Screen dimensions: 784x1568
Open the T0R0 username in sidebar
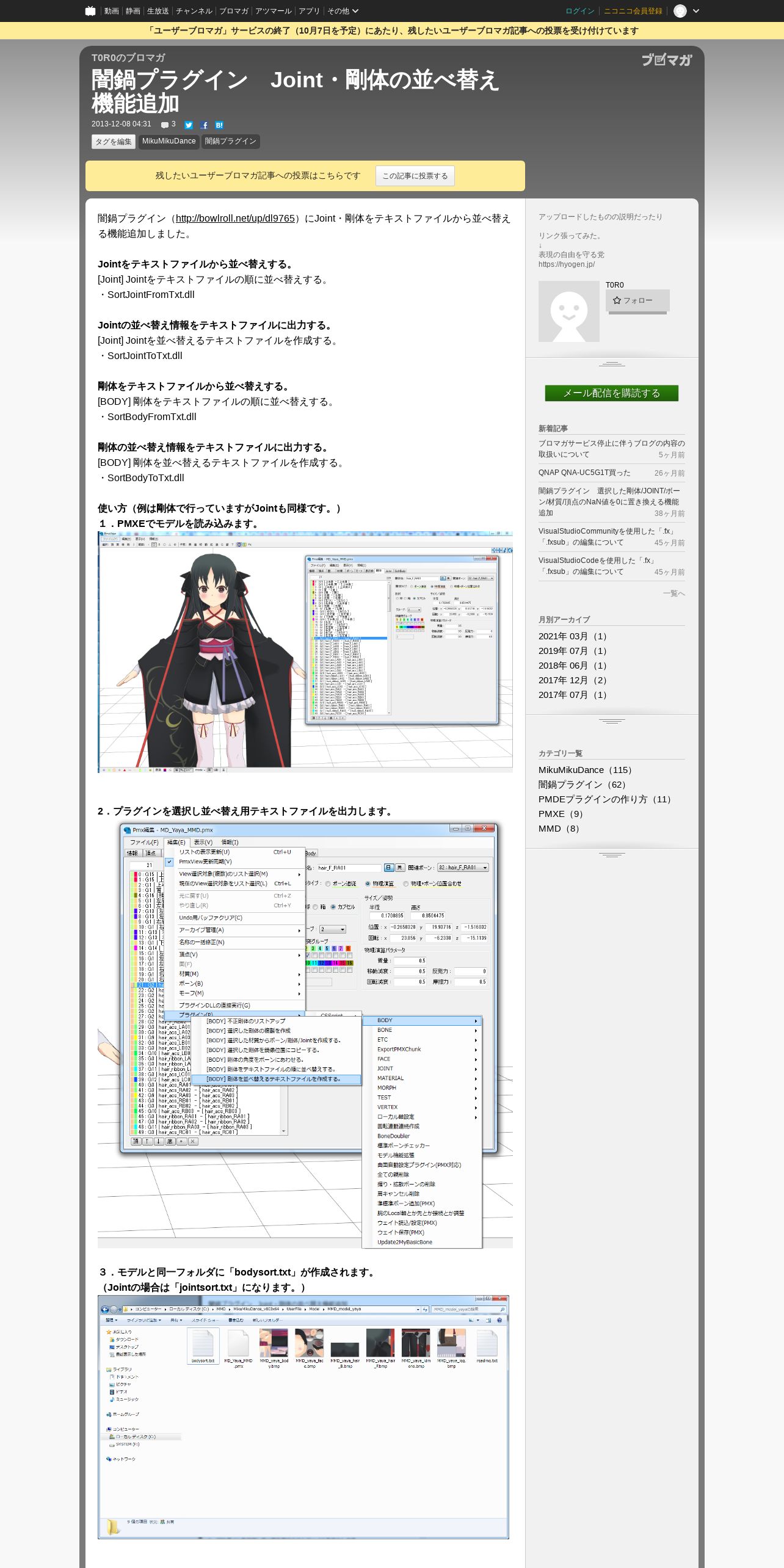click(x=615, y=285)
